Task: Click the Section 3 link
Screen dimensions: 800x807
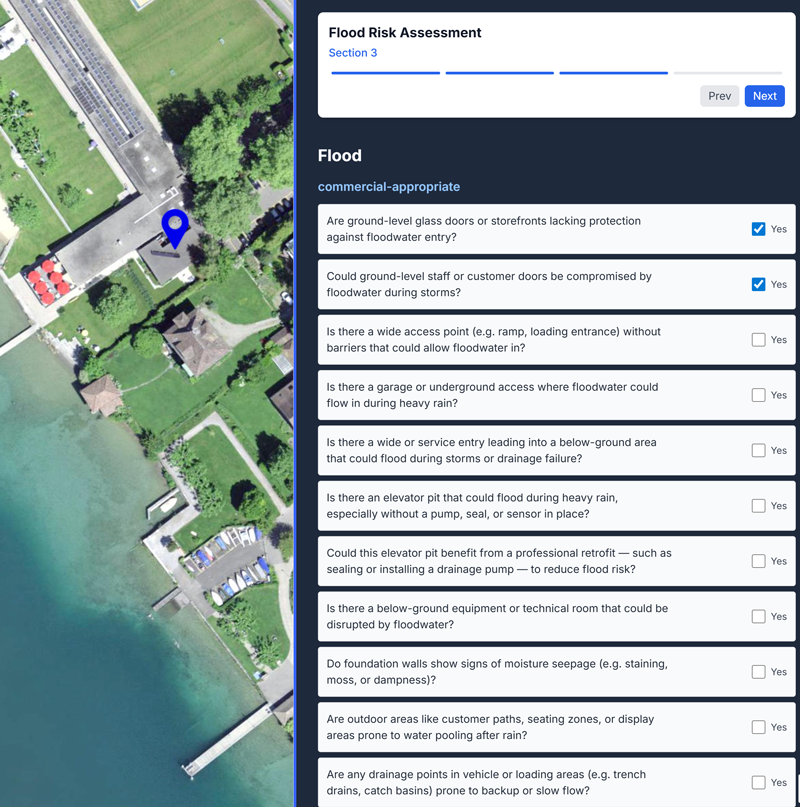Action: coord(353,53)
